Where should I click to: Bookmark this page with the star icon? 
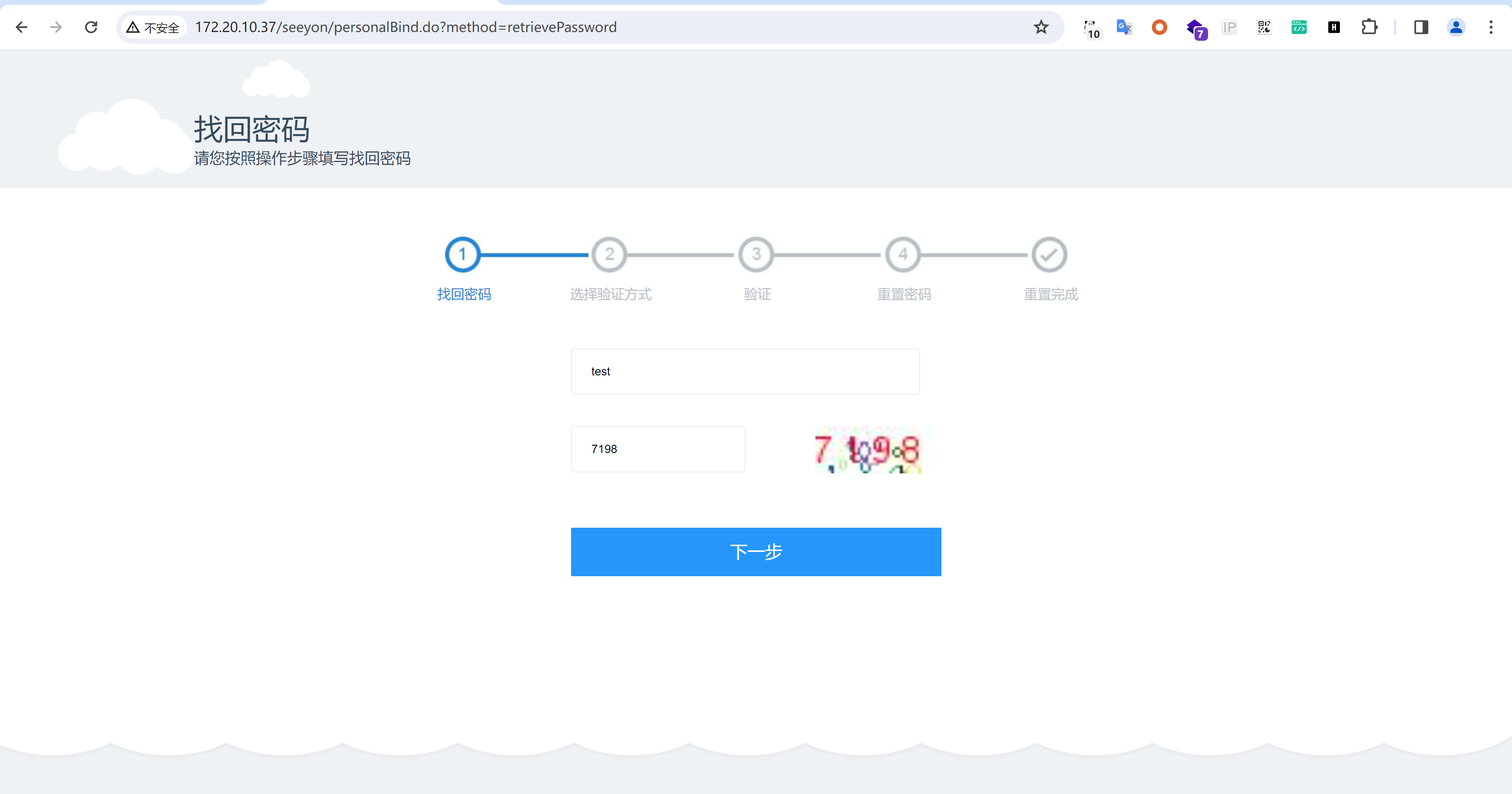pos(1041,27)
